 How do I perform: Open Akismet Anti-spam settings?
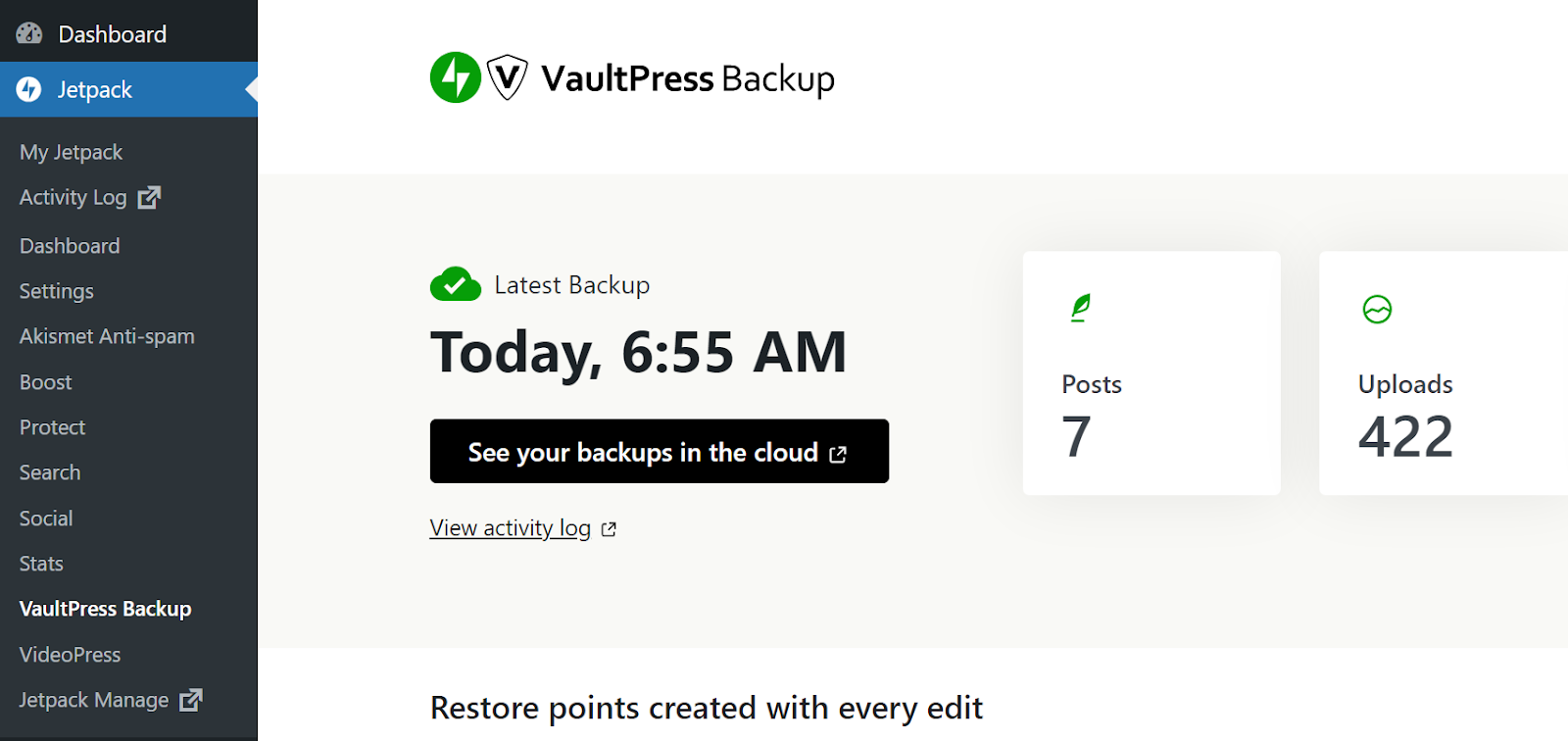(x=106, y=336)
